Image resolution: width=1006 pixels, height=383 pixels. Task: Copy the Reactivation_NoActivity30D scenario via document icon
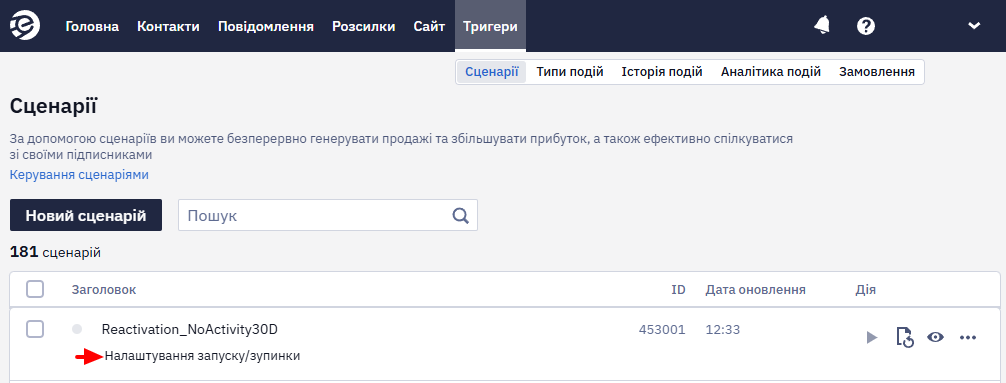(x=904, y=337)
